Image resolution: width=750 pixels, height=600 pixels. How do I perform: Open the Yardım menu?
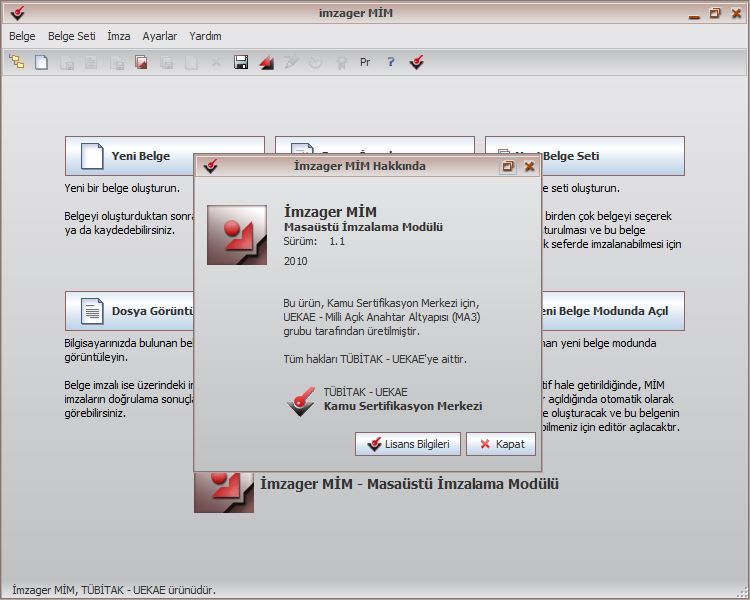click(205, 36)
